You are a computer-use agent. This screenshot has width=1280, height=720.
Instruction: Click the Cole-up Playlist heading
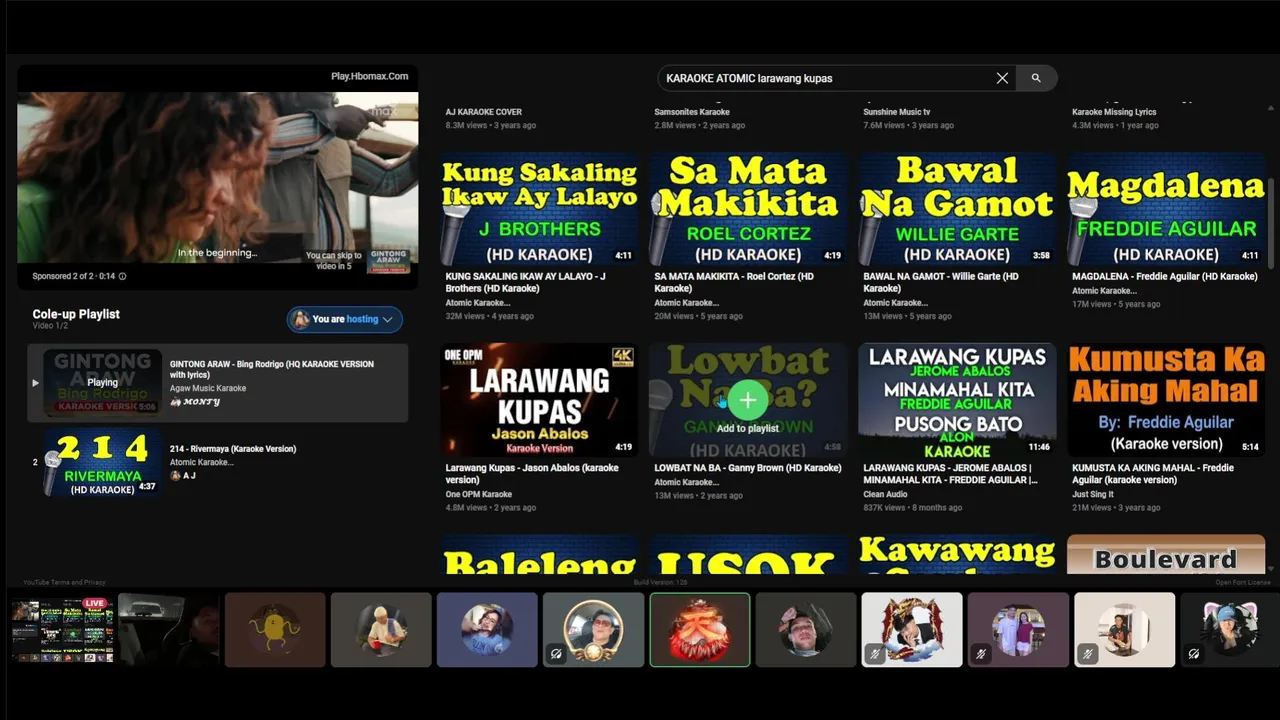coord(76,314)
